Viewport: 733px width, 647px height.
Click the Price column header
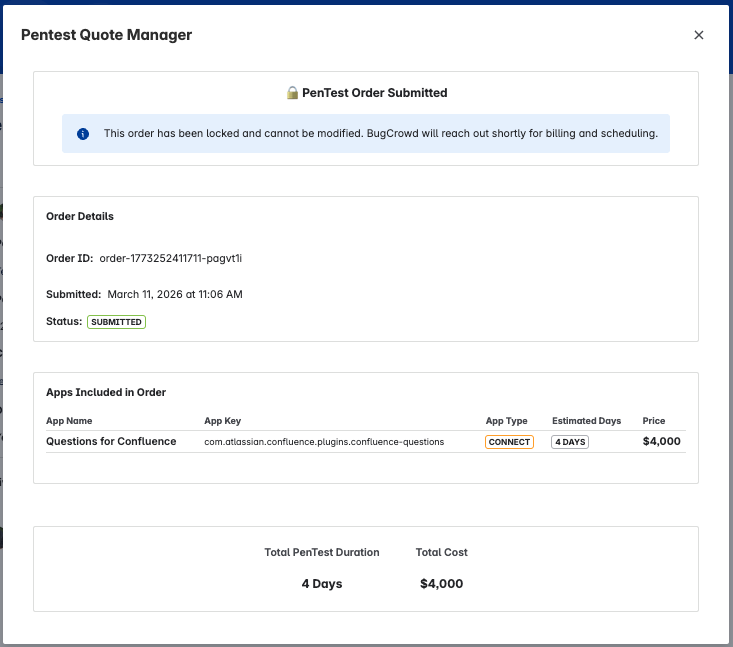654,421
